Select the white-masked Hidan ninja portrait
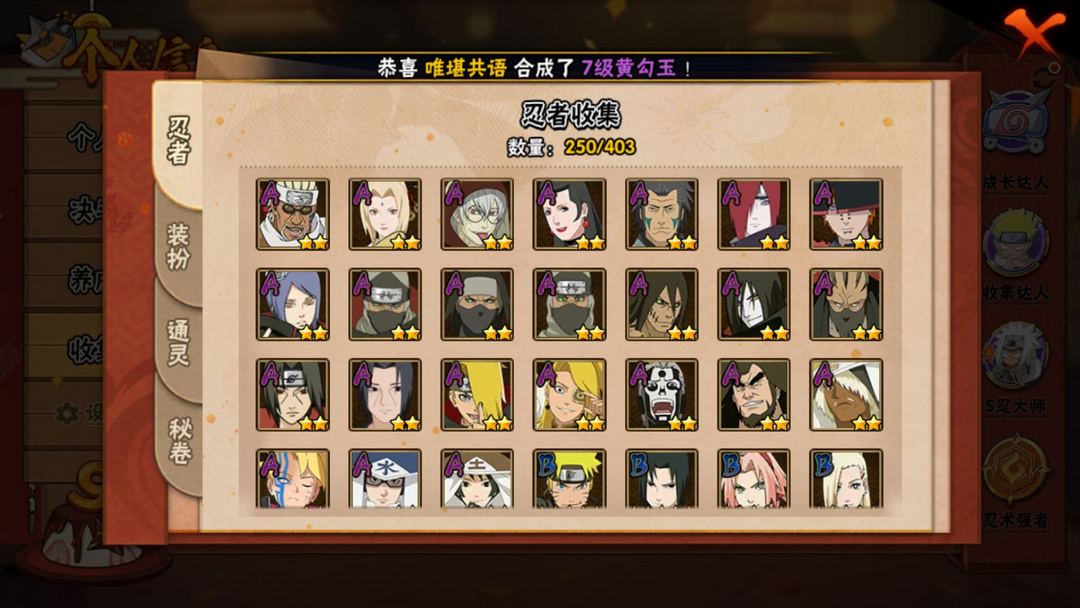 point(662,395)
